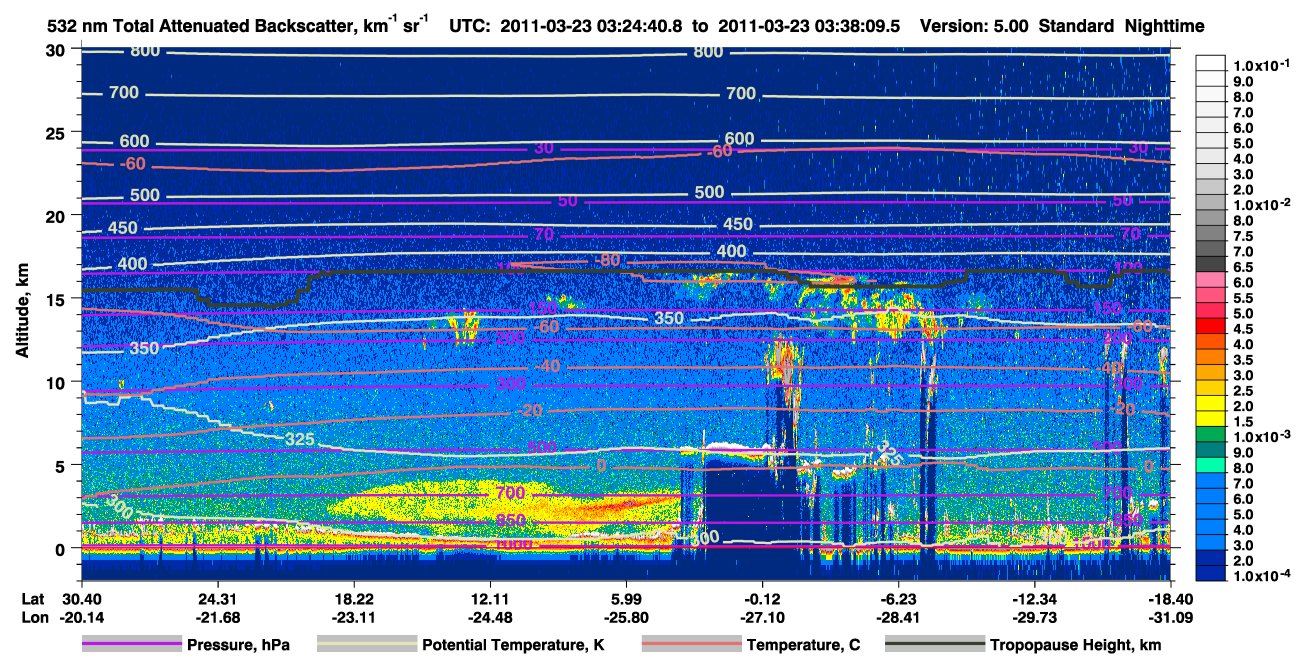1300x667 pixels.
Task: Click colorbar label '2.5'
Action: coord(1243,391)
